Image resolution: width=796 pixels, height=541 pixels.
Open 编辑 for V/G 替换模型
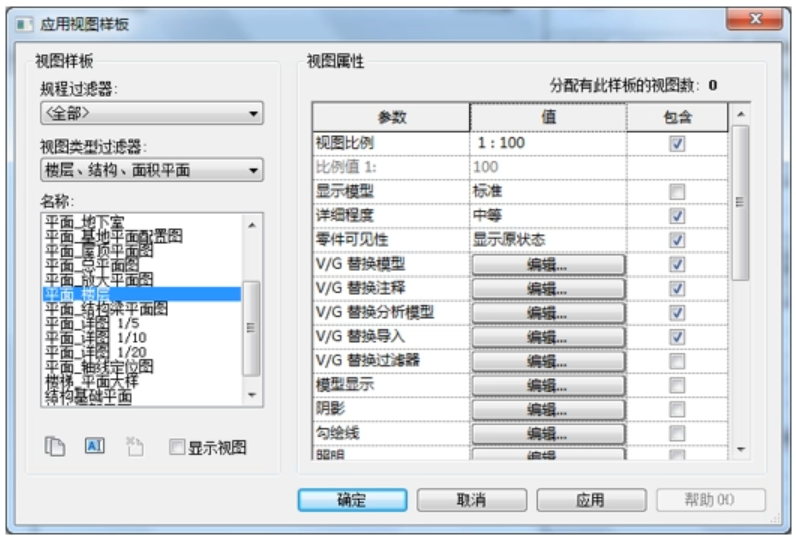[547, 264]
